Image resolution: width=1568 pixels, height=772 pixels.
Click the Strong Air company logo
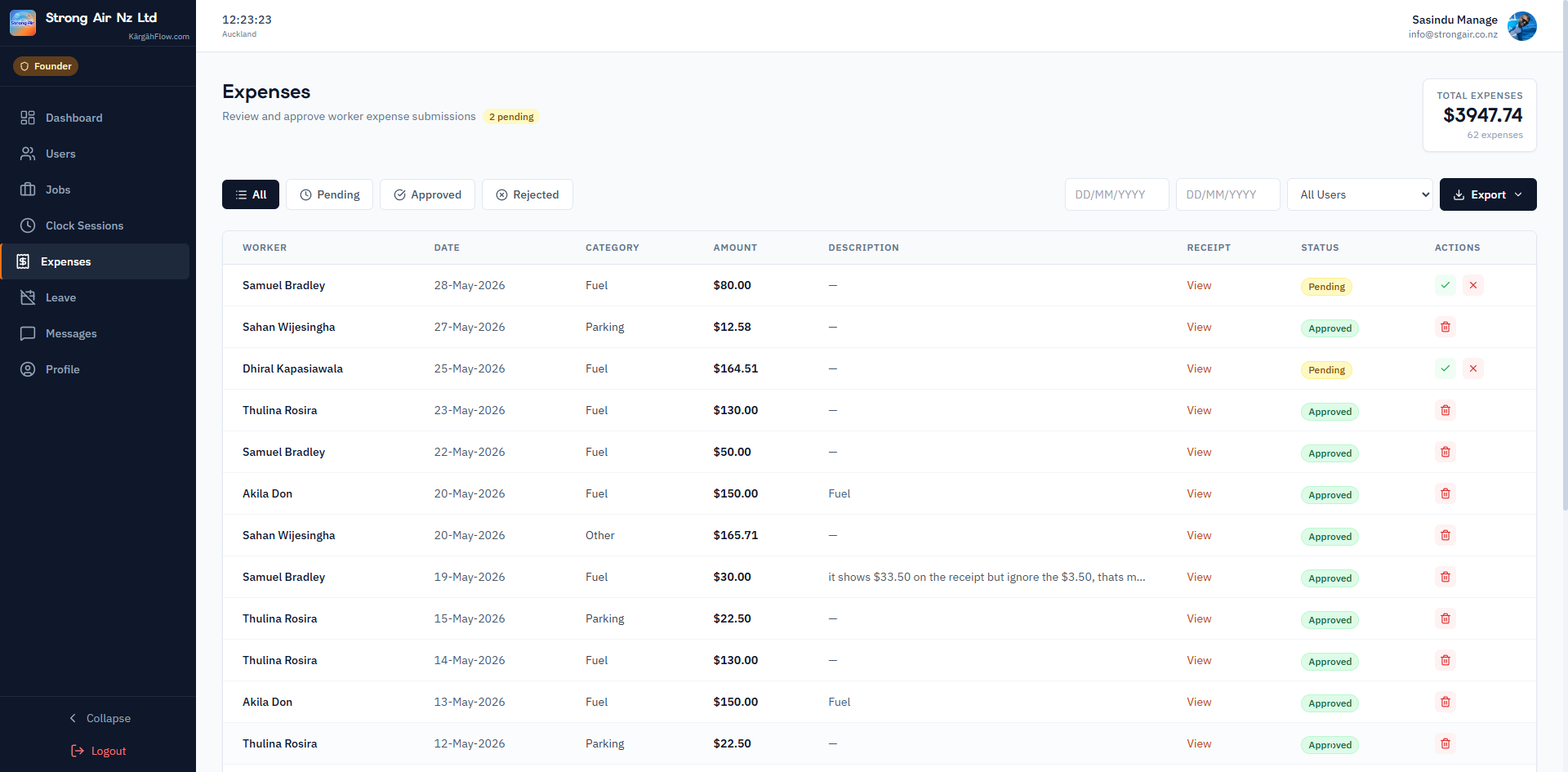coord(23,23)
